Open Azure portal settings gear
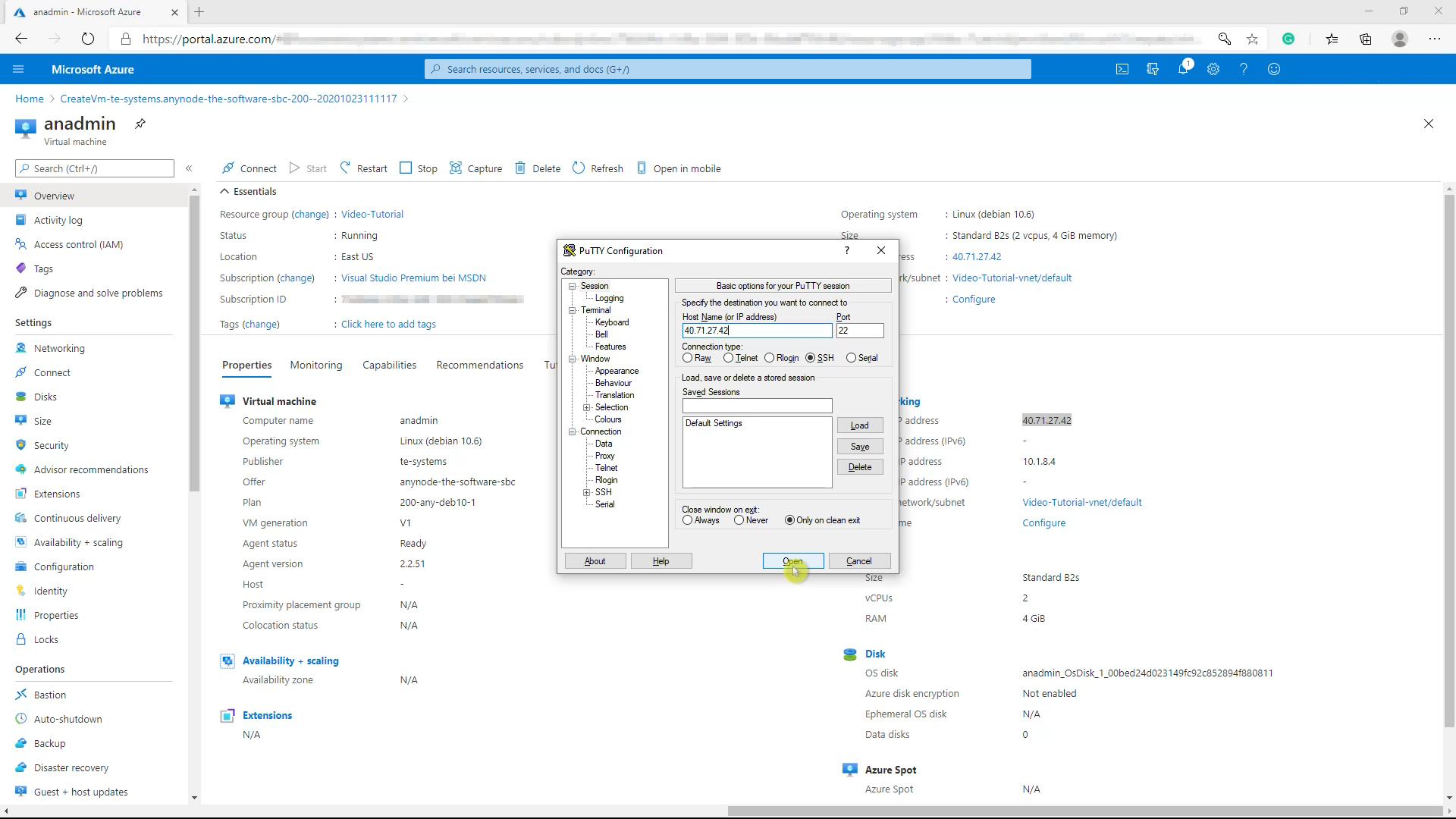This screenshot has width=1456, height=819. pos(1213,69)
